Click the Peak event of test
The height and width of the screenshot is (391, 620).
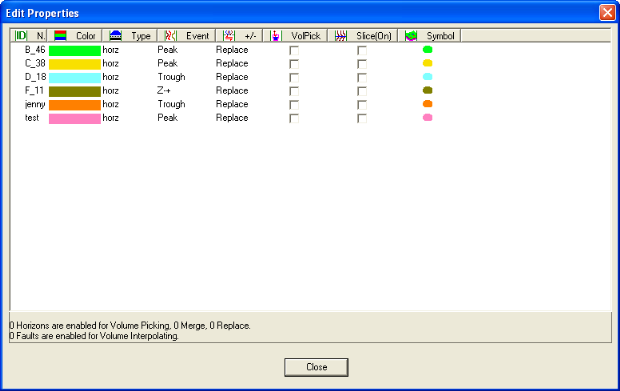[x=167, y=118]
